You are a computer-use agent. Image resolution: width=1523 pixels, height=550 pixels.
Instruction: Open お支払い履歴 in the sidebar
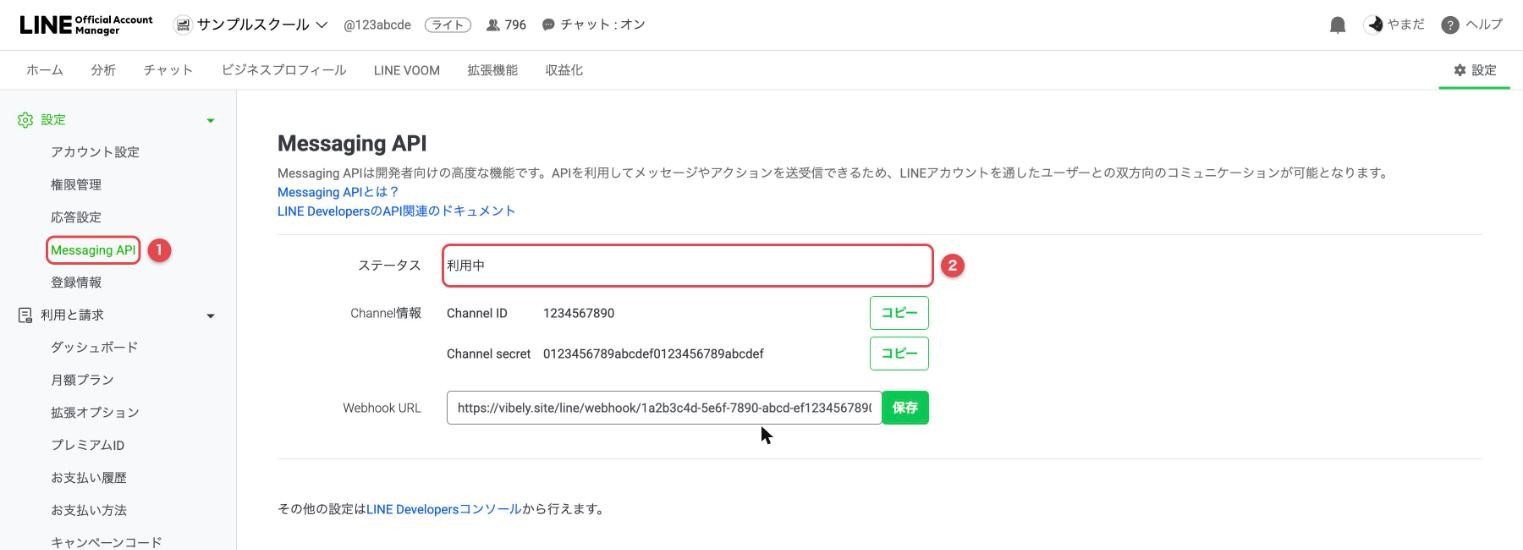[88, 478]
